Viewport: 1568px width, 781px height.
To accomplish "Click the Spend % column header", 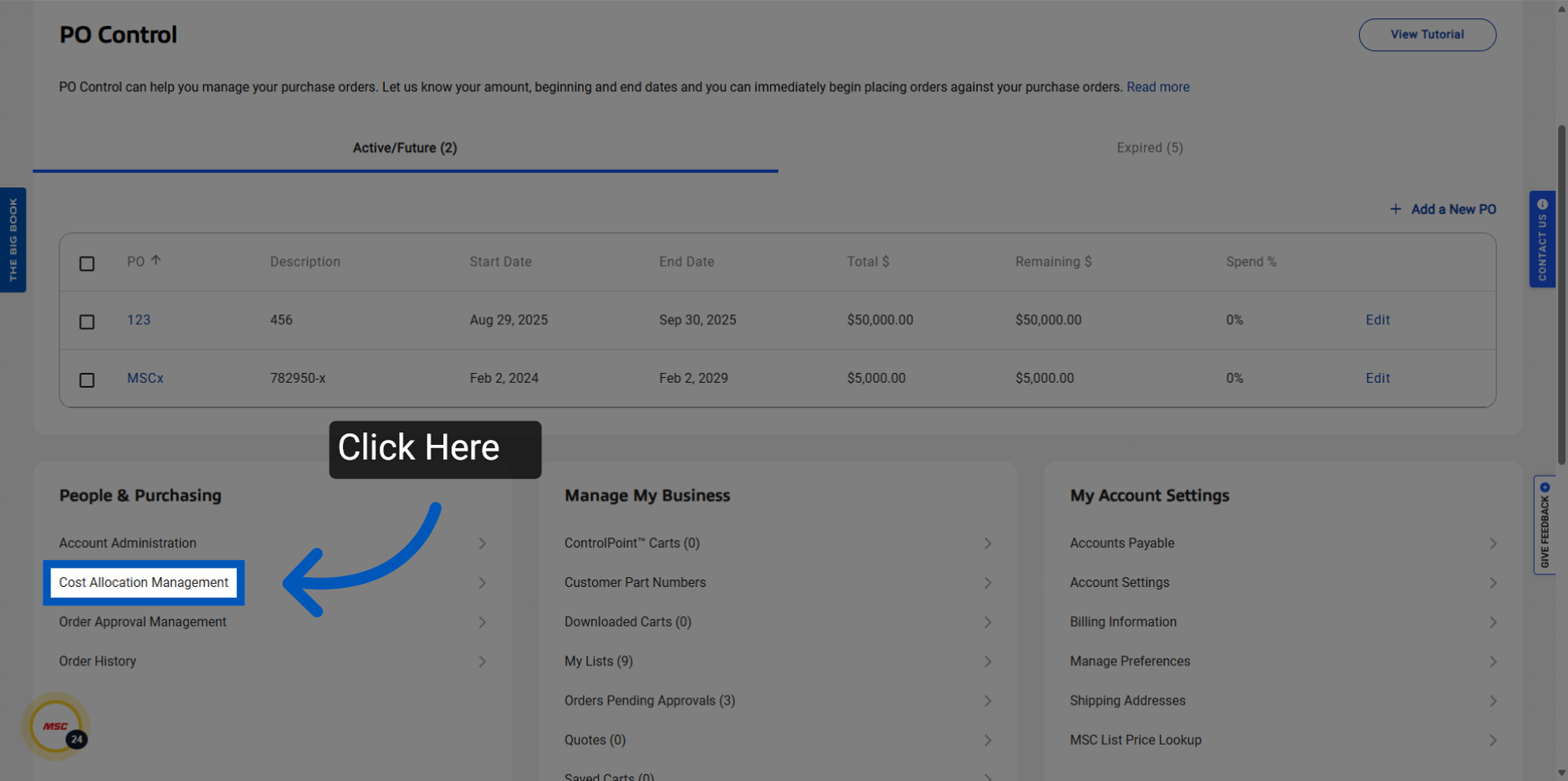I will (x=1251, y=262).
